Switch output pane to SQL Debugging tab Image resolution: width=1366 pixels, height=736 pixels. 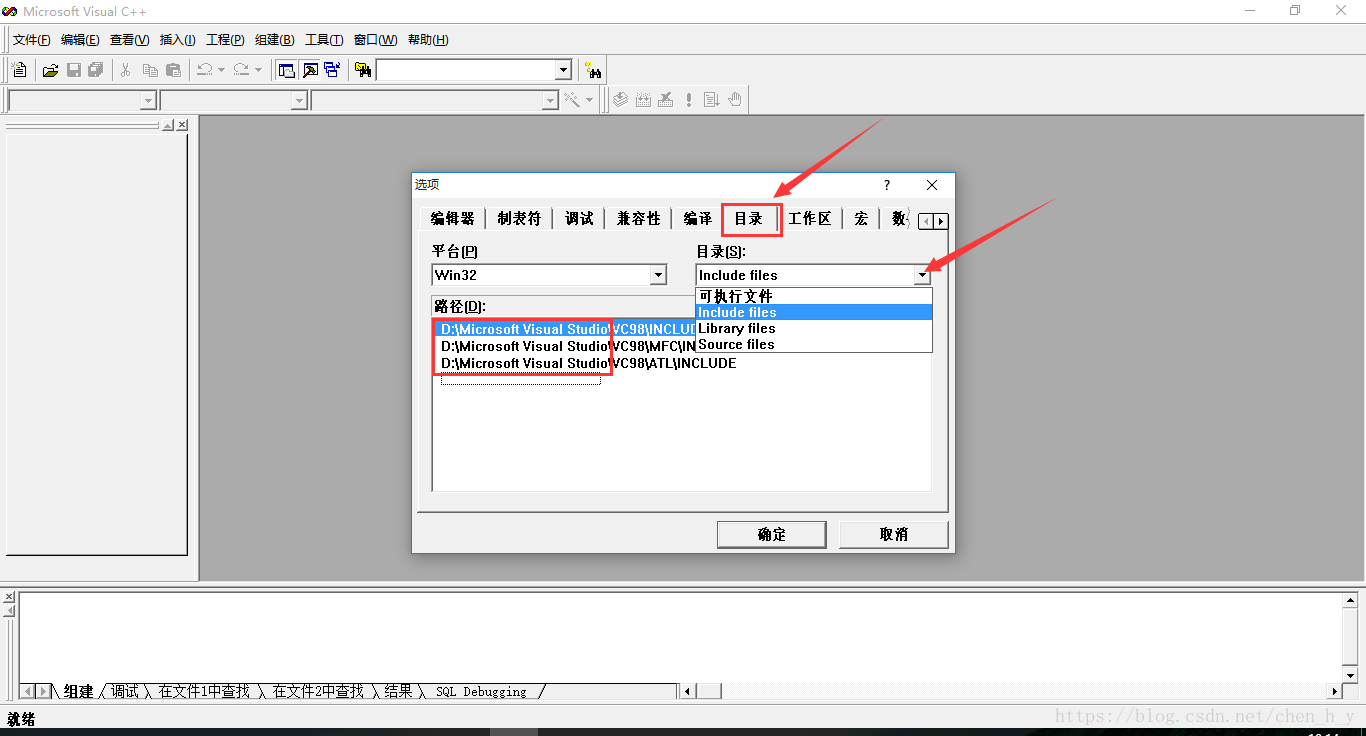481,691
